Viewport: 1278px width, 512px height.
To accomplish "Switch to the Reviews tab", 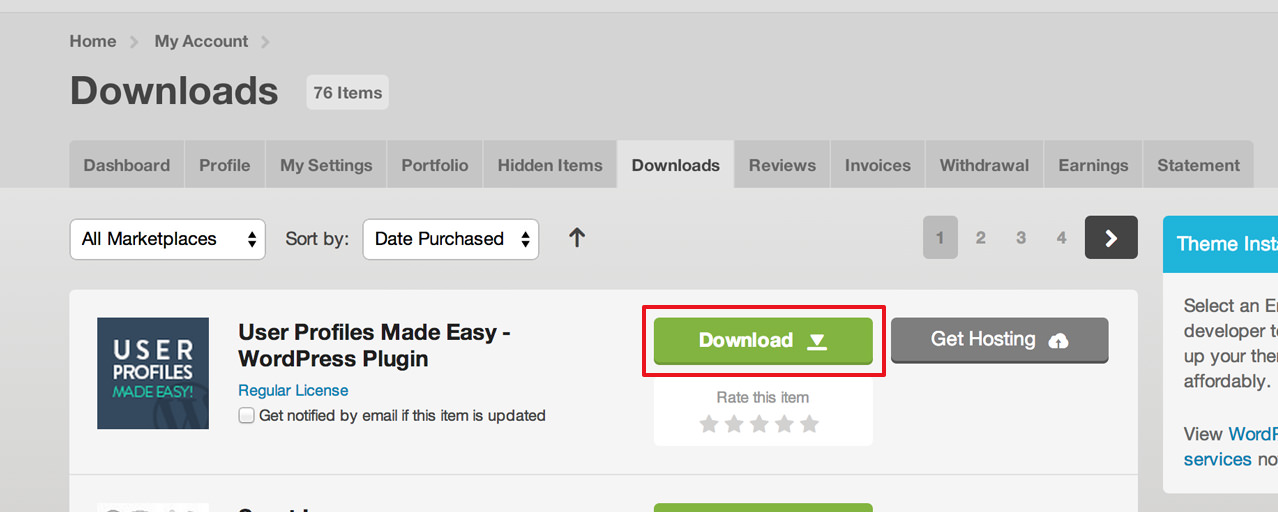I will click(x=782, y=165).
